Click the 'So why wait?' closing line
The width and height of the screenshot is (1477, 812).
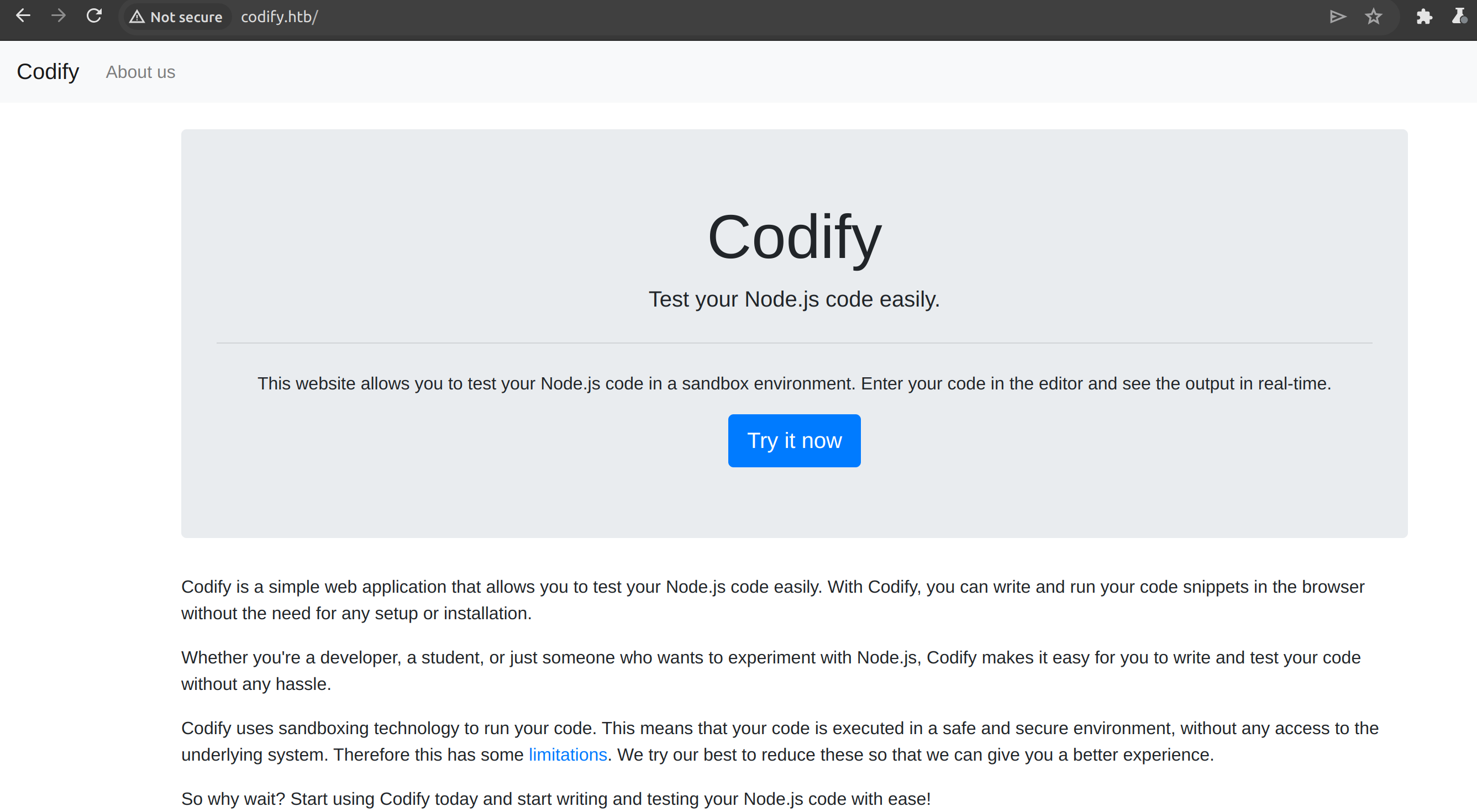(555, 799)
